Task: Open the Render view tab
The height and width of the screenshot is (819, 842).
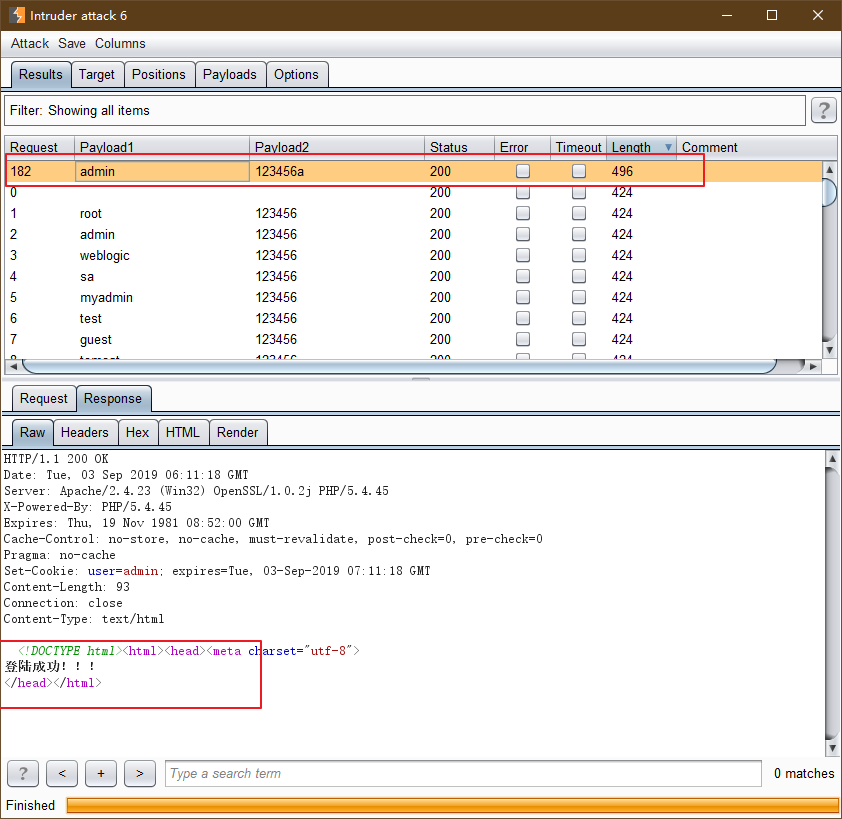Action: coord(238,432)
